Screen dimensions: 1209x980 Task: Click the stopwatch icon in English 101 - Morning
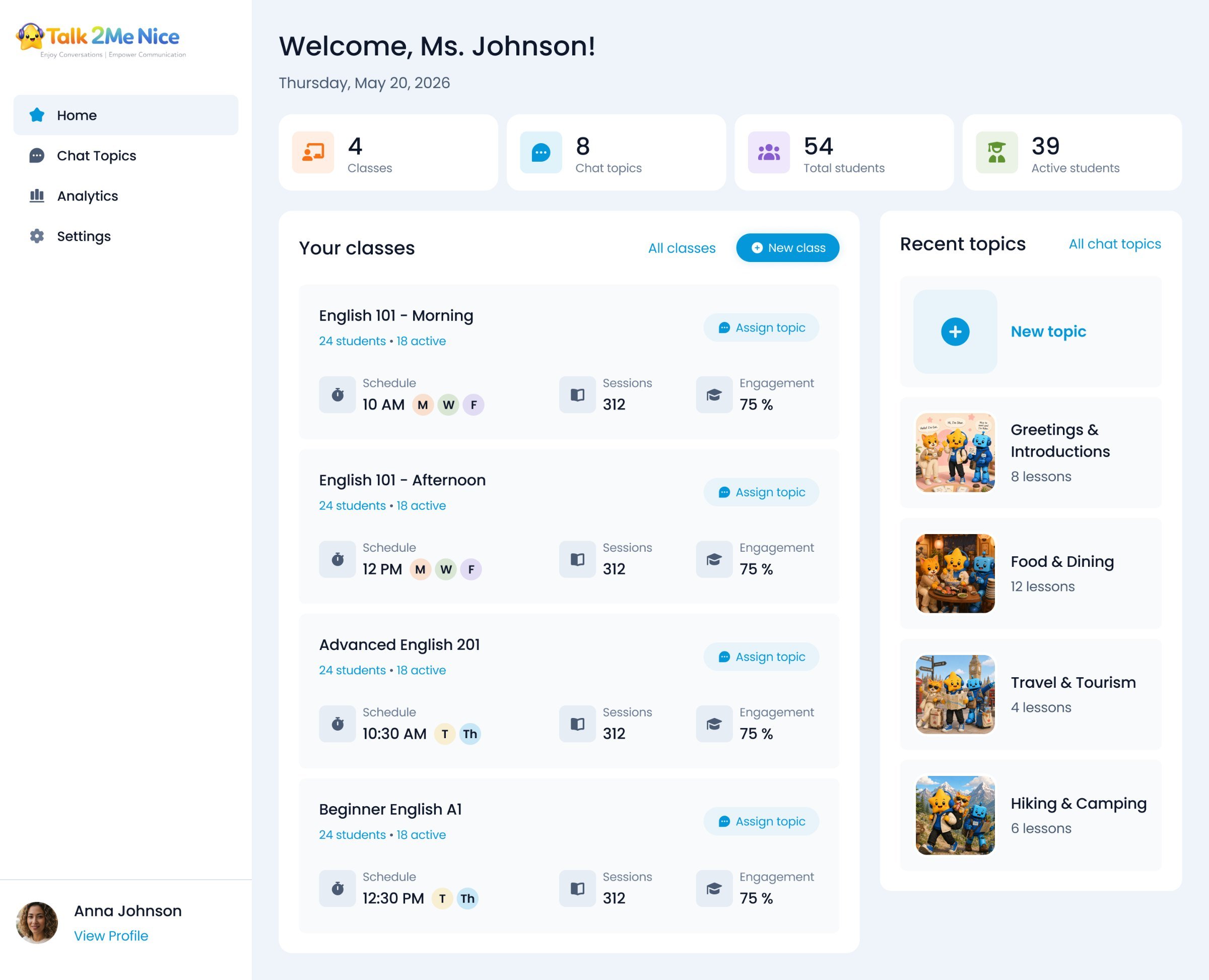click(x=338, y=395)
